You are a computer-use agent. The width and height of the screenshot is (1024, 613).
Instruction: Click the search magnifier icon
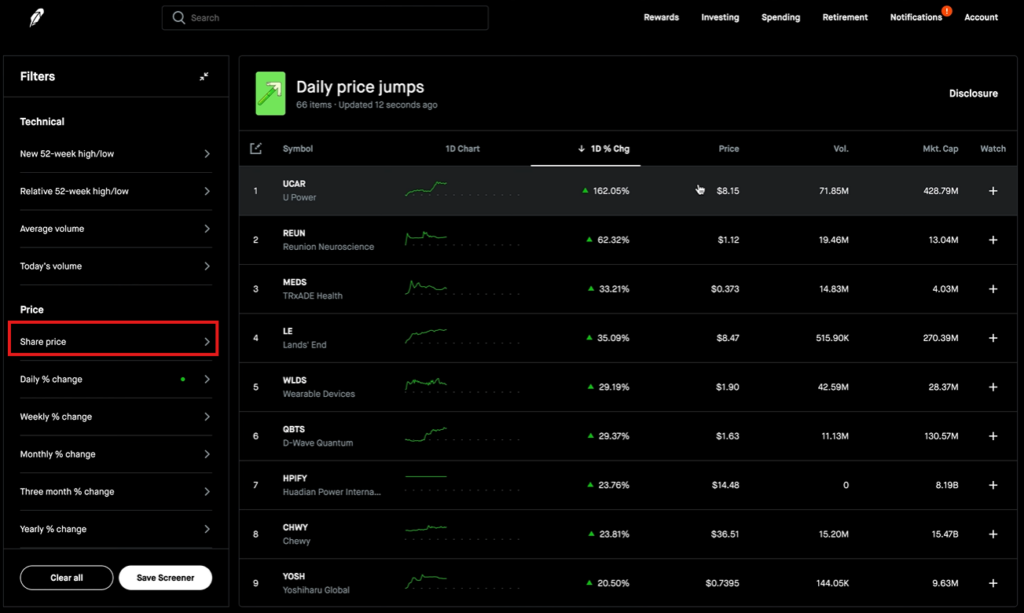click(178, 18)
